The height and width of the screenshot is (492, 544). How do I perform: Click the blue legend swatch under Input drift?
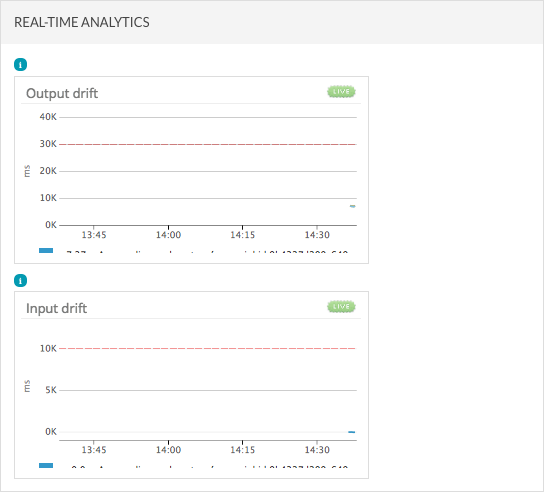click(x=46, y=465)
